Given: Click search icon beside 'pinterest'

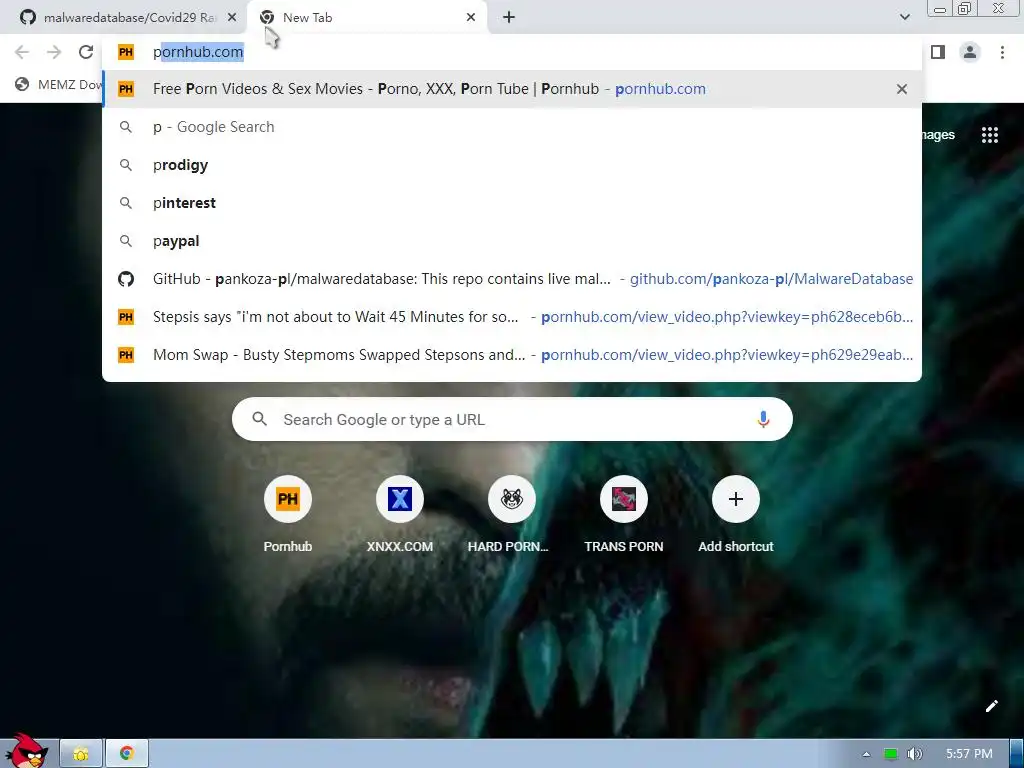Looking at the screenshot, I should coord(126,203).
